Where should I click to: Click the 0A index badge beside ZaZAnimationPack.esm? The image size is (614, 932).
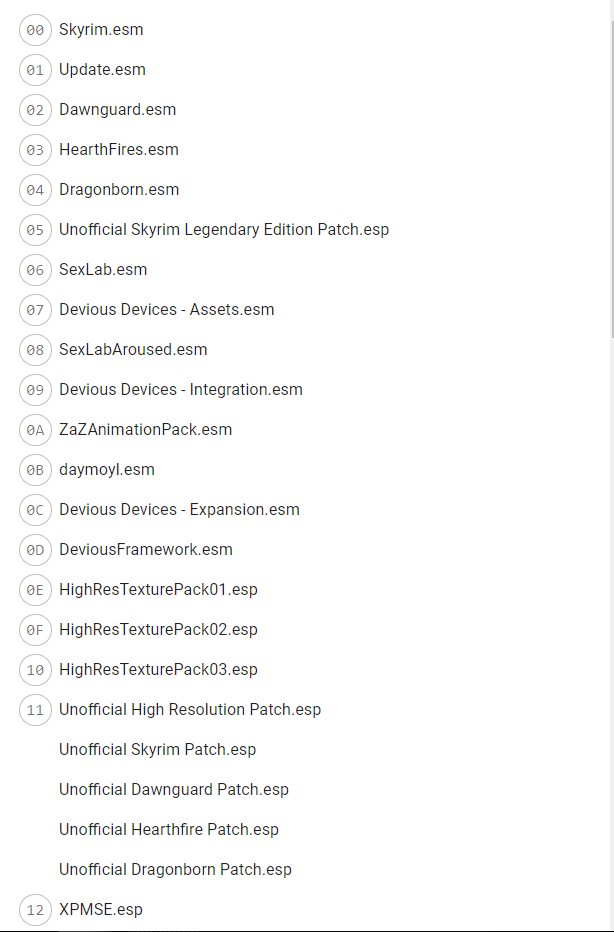click(35, 430)
